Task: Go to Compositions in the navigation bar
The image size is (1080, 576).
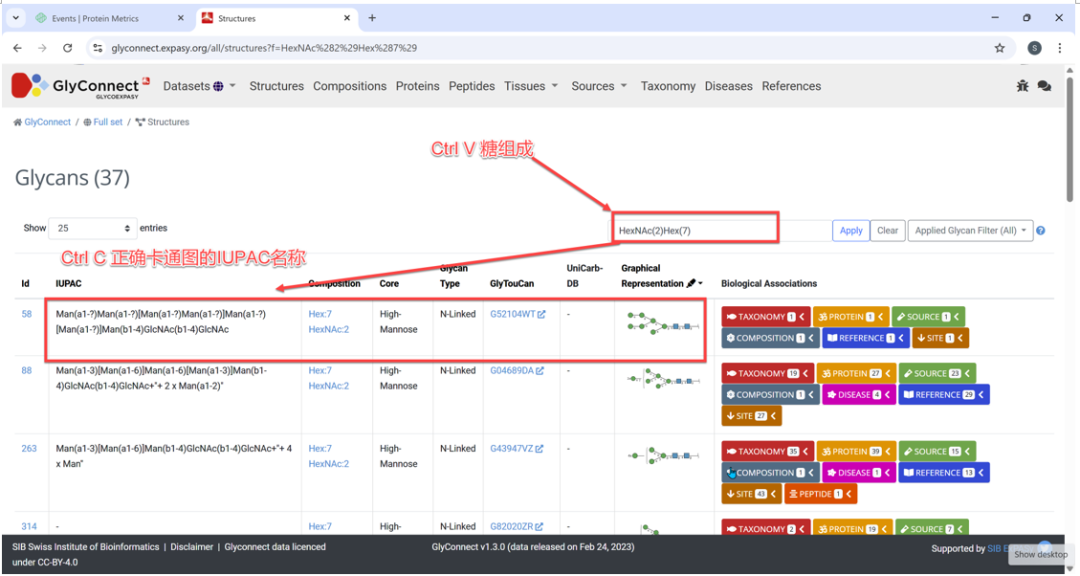Action: tap(349, 86)
